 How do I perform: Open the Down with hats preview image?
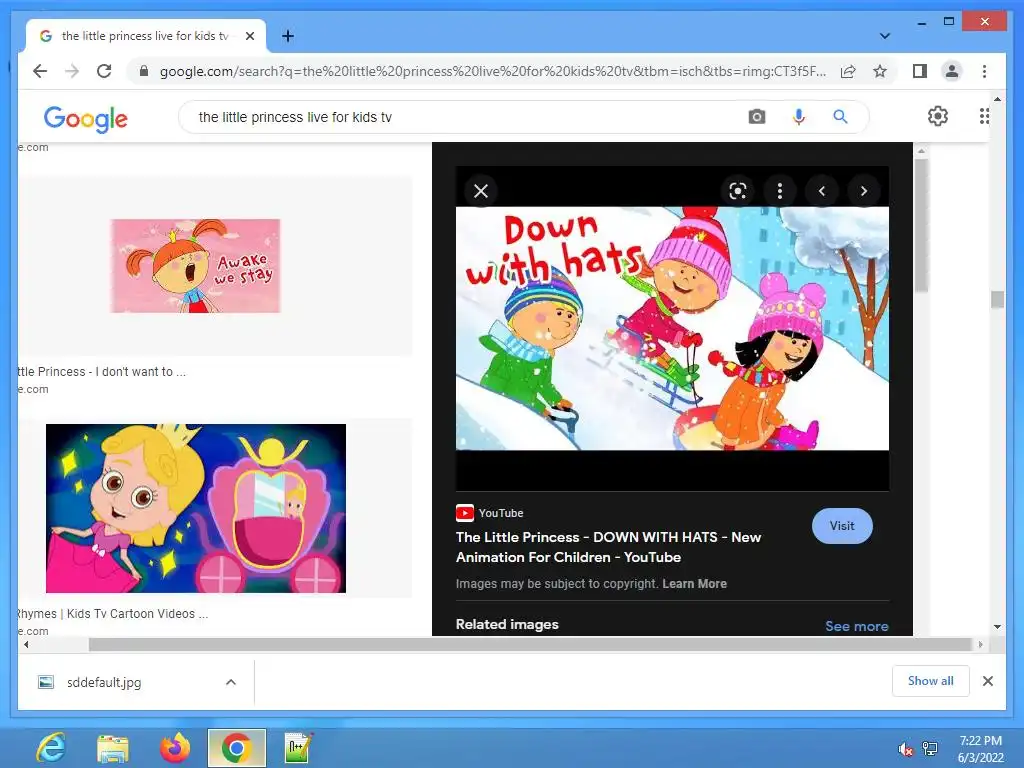[672, 328]
